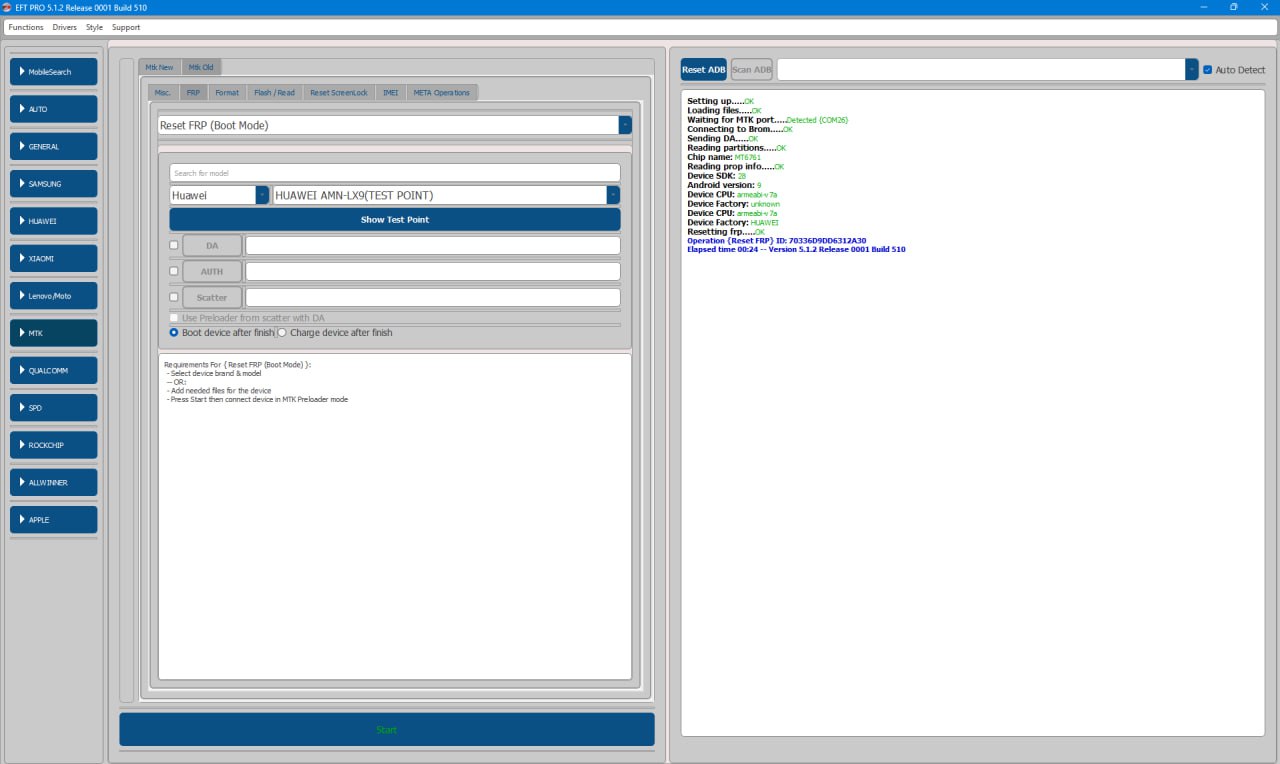Screen dimensions: 1280x764
Task: Expand the AUTO sidebar category
Action: point(54,109)
